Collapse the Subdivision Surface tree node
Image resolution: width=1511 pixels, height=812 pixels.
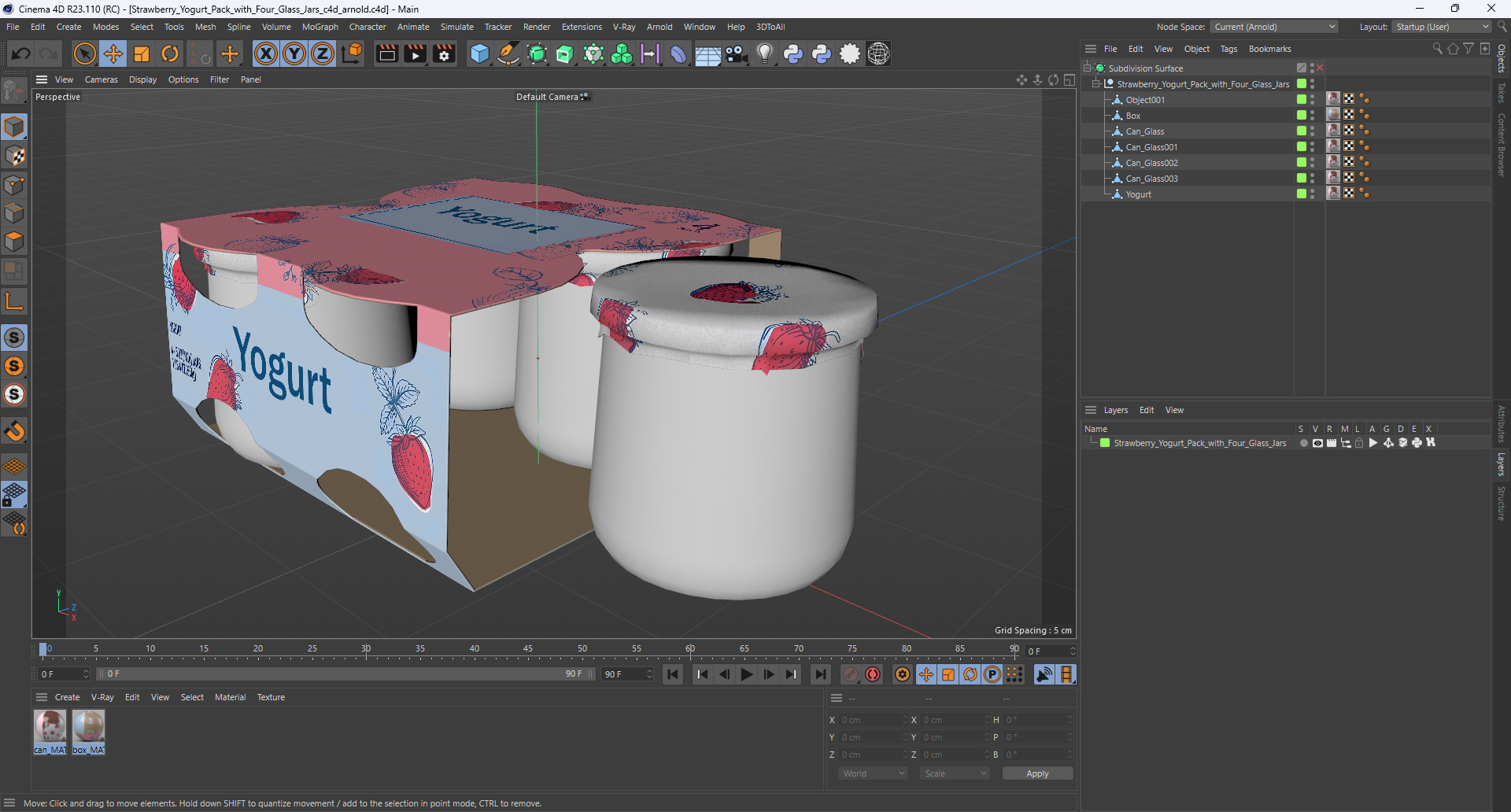[x=1087, y=68]
